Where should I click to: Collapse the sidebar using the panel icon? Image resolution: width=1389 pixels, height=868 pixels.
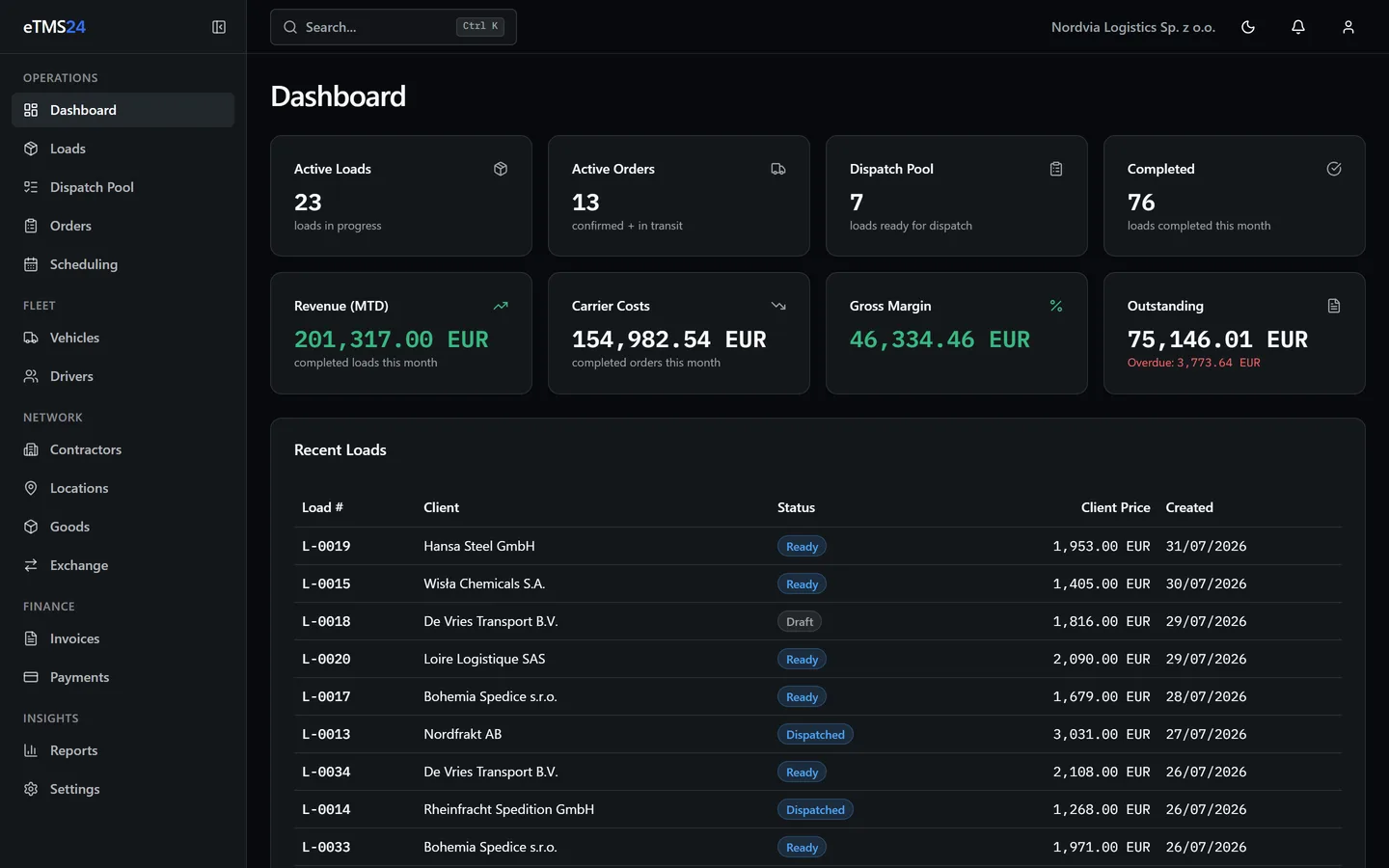pyautogui.click(x=219, y=27)
